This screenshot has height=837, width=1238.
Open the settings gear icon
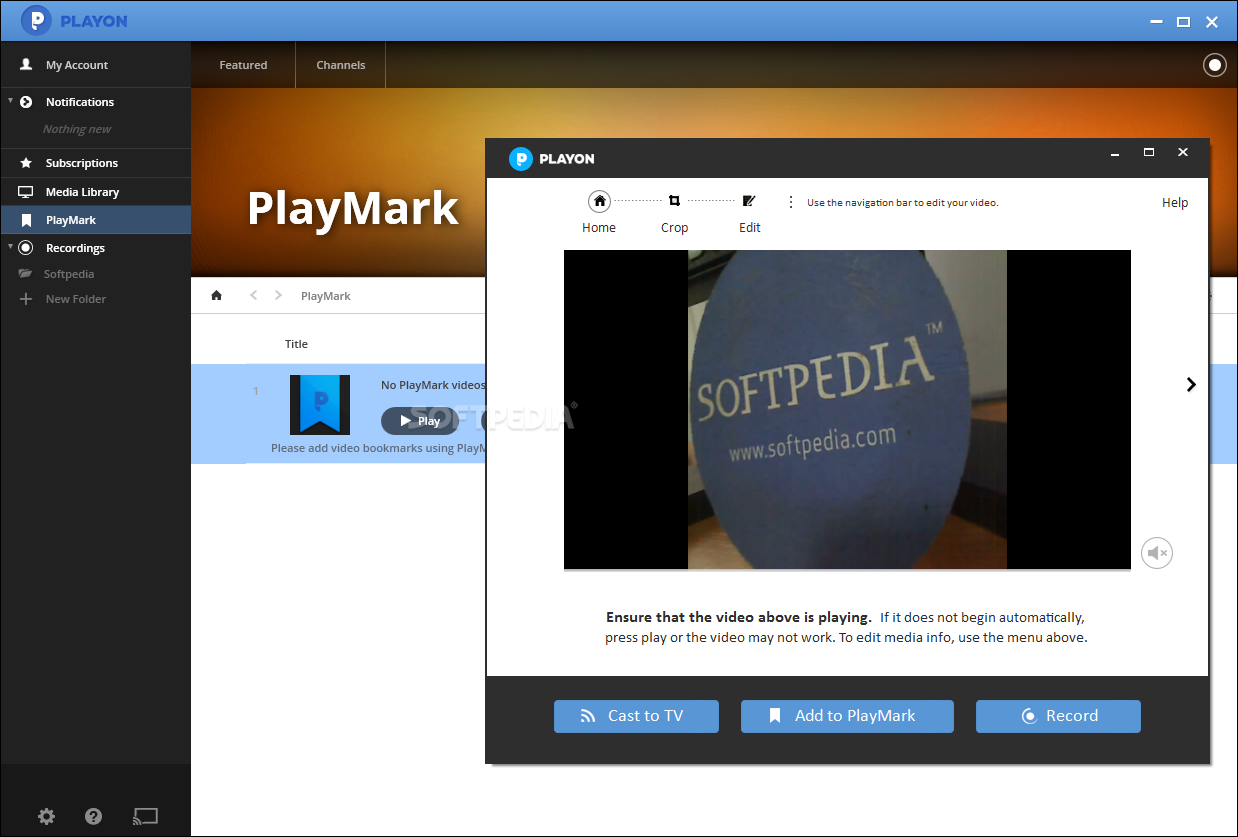tap(46, 816)
